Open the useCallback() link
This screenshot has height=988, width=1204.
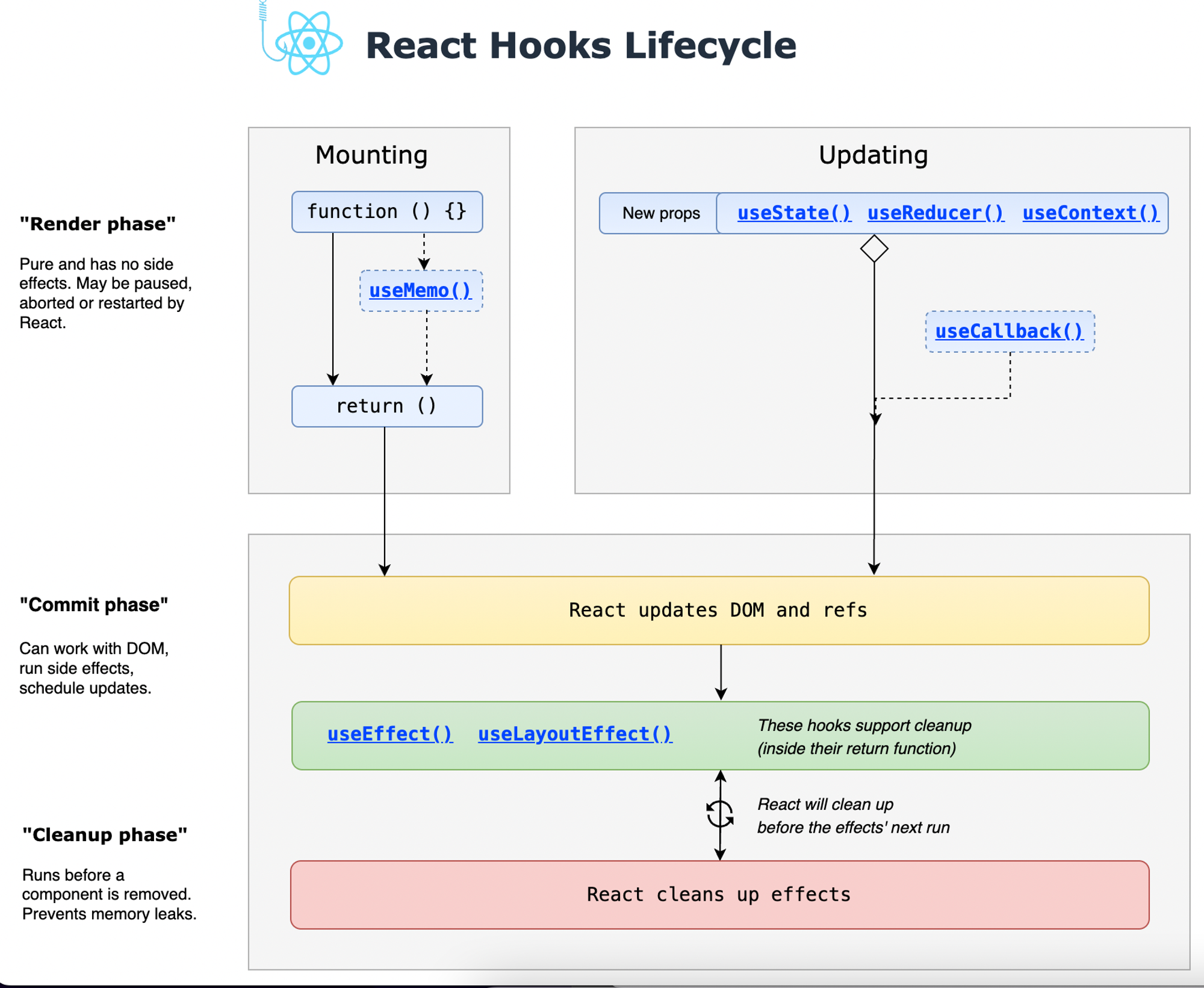[x=1009, y=331]
